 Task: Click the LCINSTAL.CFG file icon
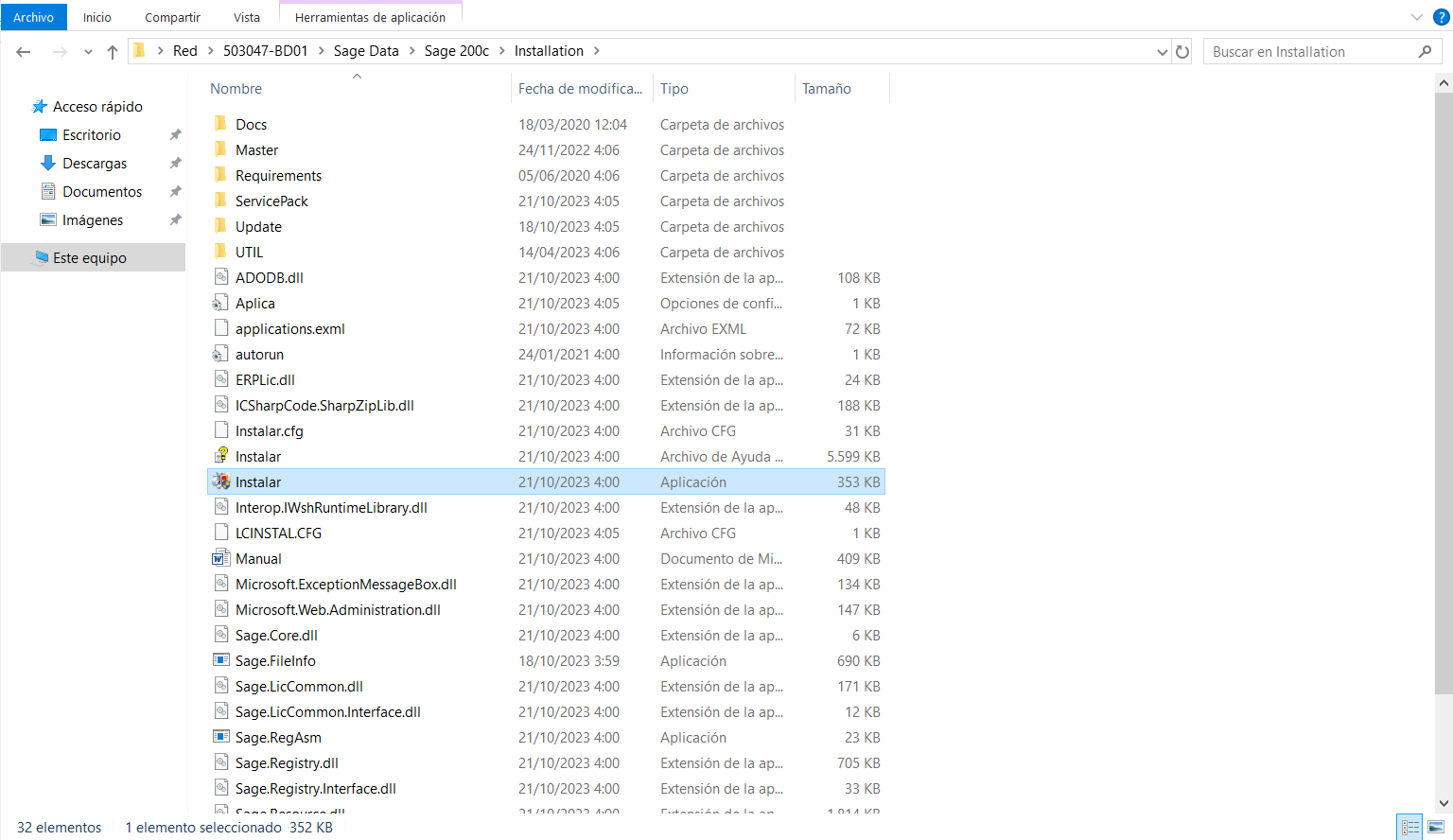click(220, 533)
